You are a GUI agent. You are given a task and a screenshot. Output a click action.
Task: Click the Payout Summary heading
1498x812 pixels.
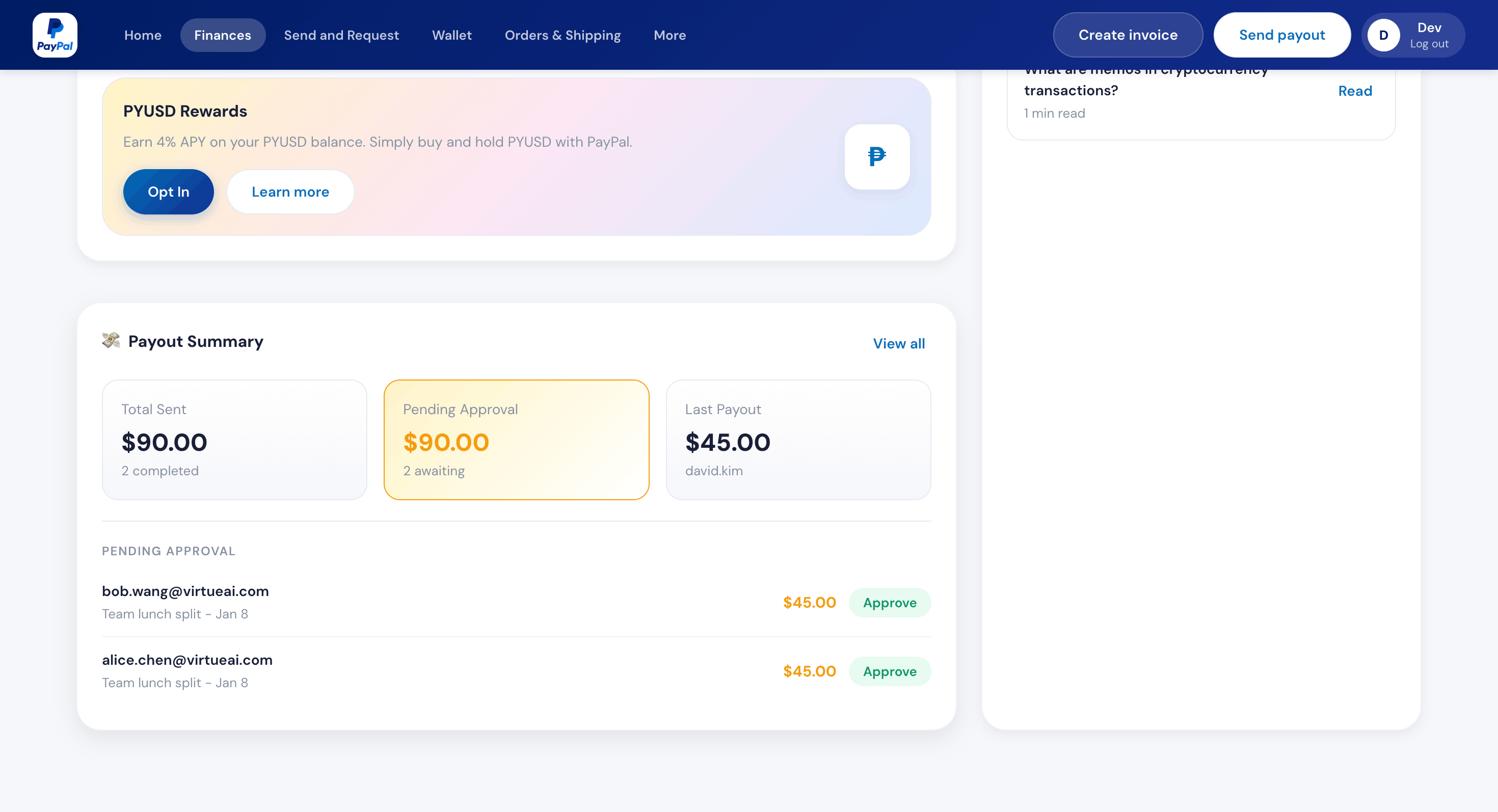[195, 341]
